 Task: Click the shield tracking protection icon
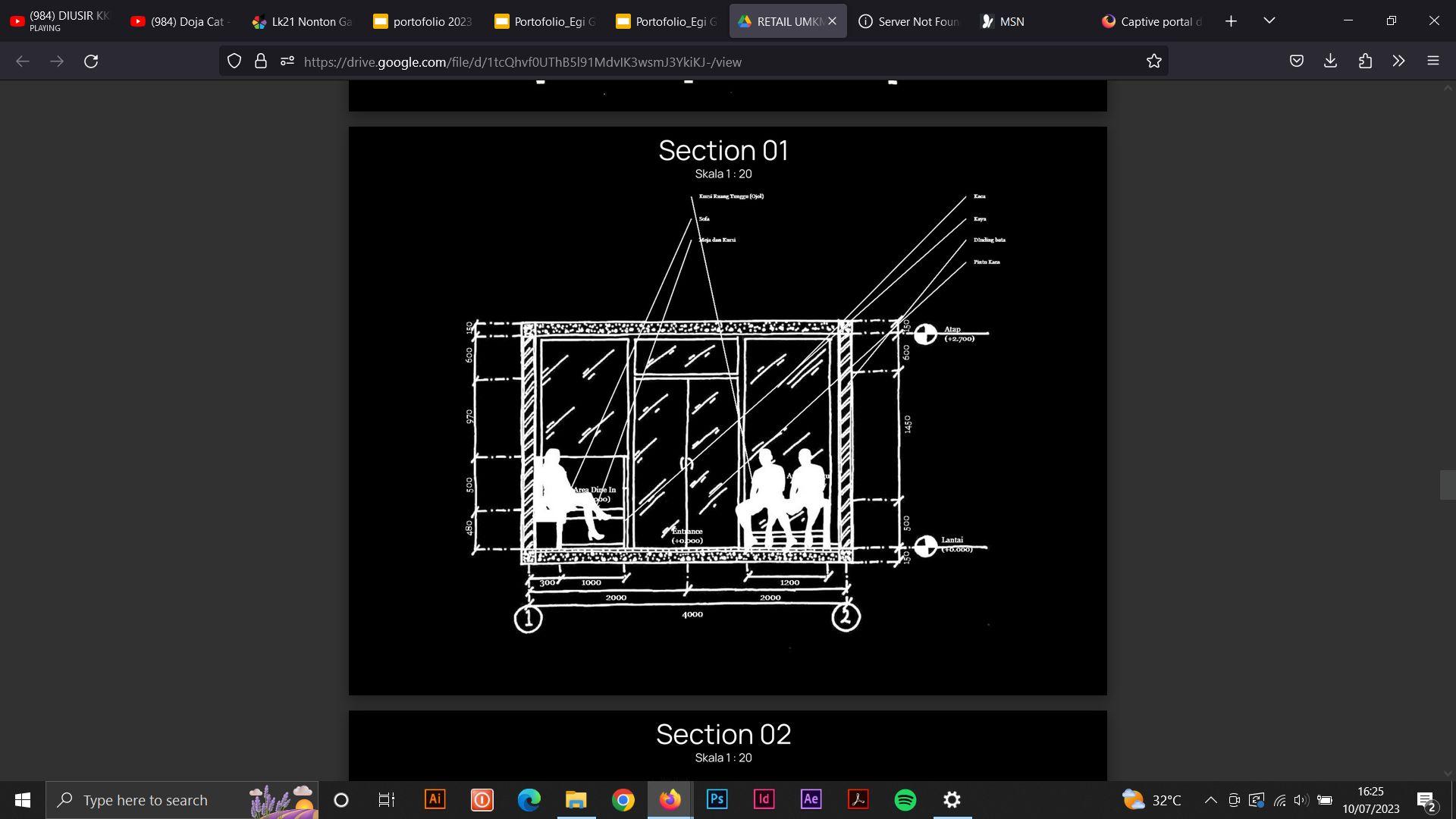(x=234, y=61)
